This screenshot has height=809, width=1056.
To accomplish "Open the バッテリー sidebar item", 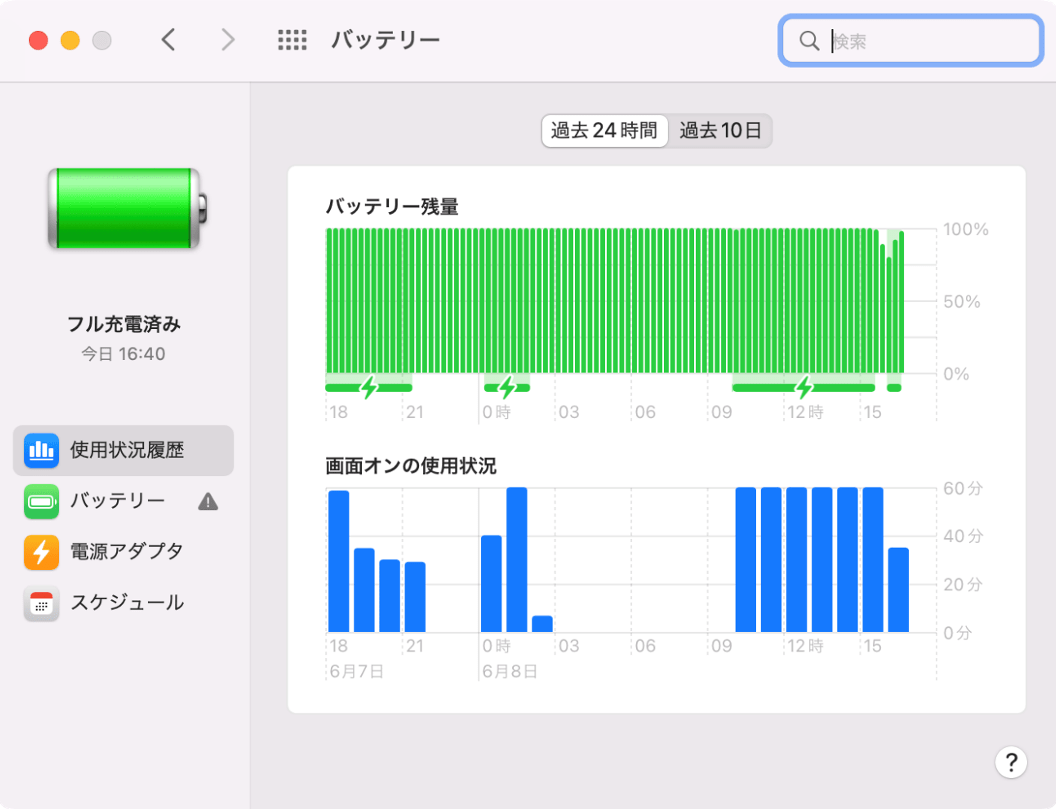I will 123,501.
